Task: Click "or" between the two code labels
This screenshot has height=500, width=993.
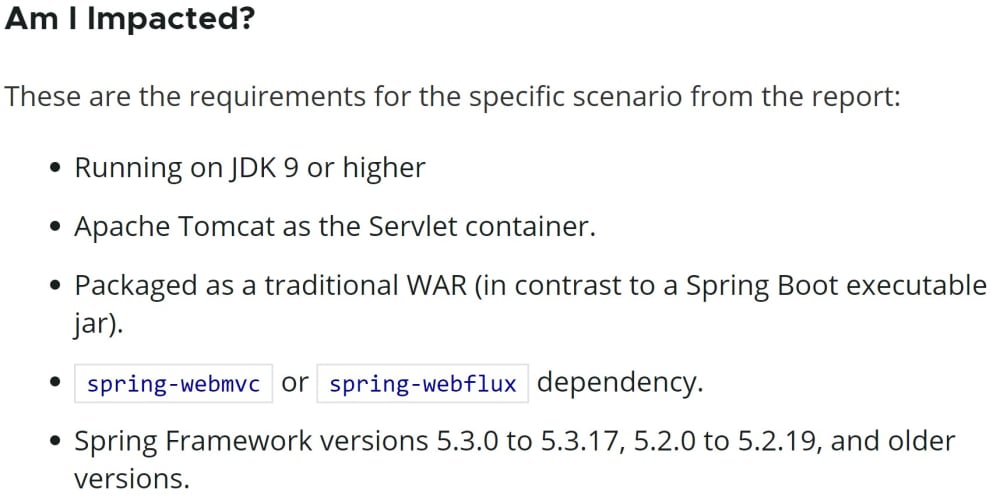Action: 294,384
